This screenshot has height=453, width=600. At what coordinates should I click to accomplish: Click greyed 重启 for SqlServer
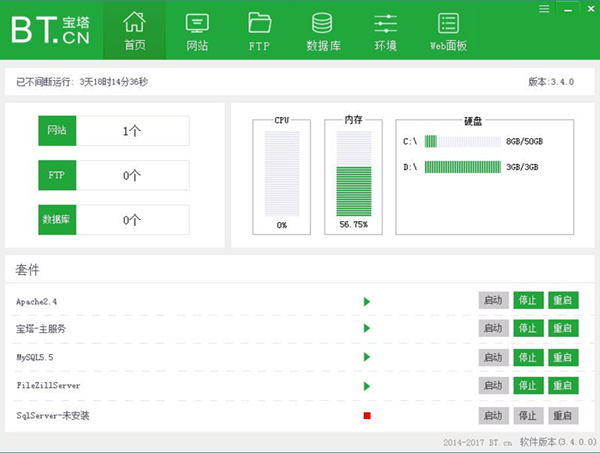point(563,416)
